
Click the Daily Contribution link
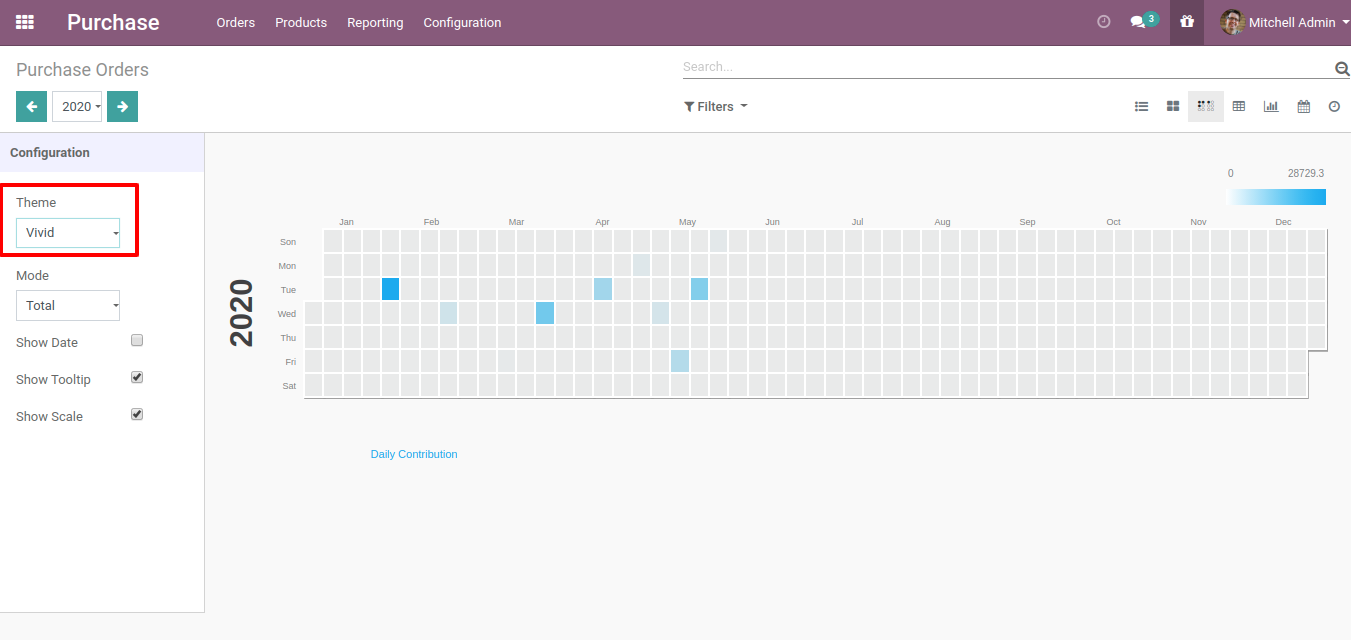tap(414, 454)
